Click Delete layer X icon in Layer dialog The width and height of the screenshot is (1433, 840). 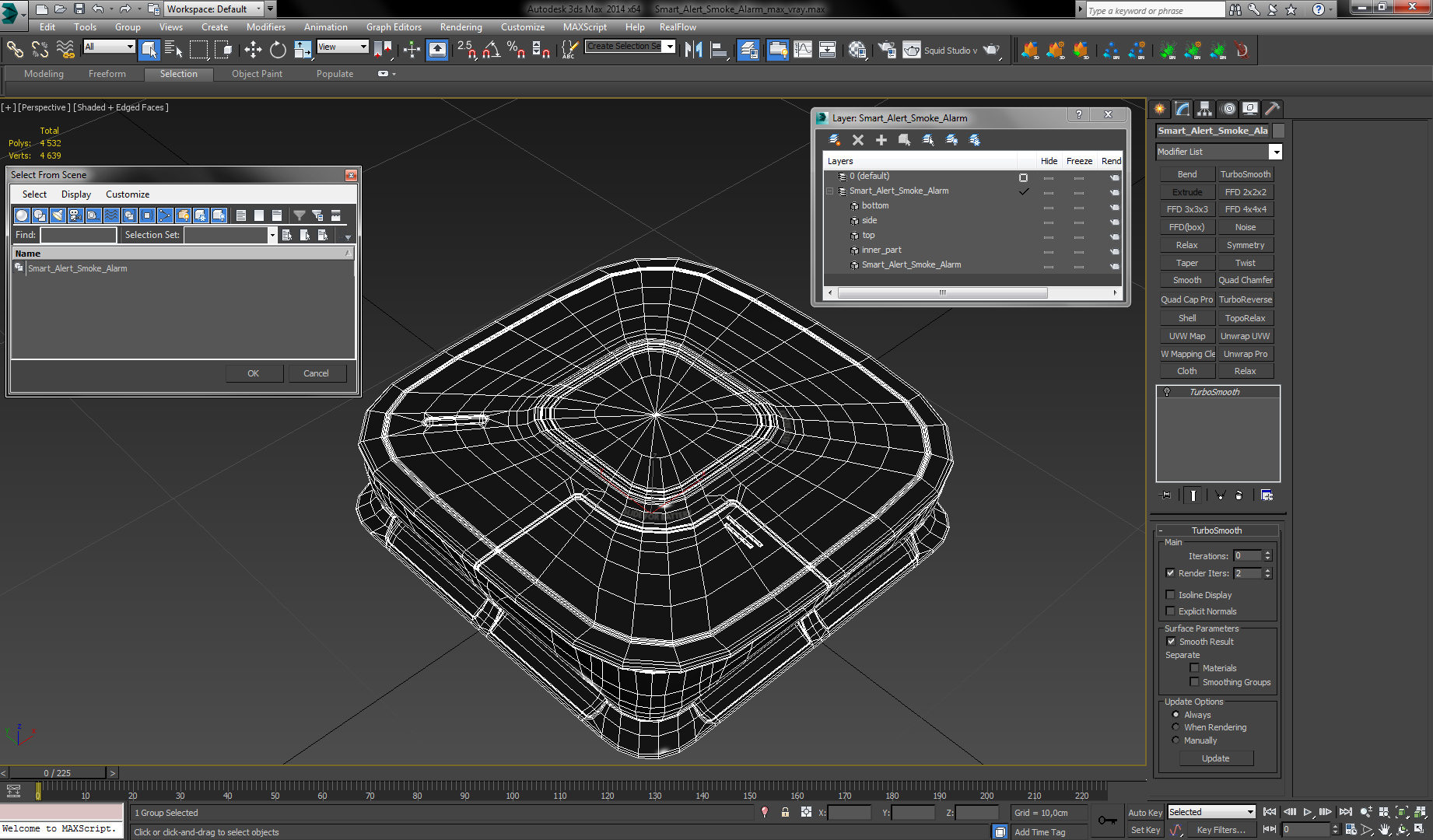coord(858,140)
